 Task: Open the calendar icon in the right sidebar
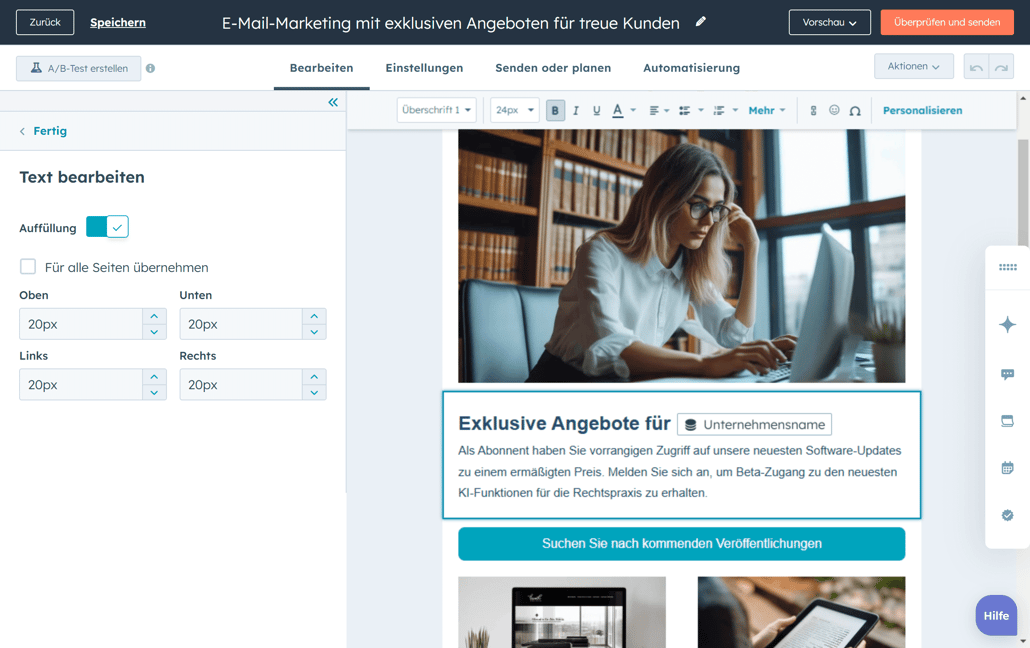click(x=1007, y=467)
